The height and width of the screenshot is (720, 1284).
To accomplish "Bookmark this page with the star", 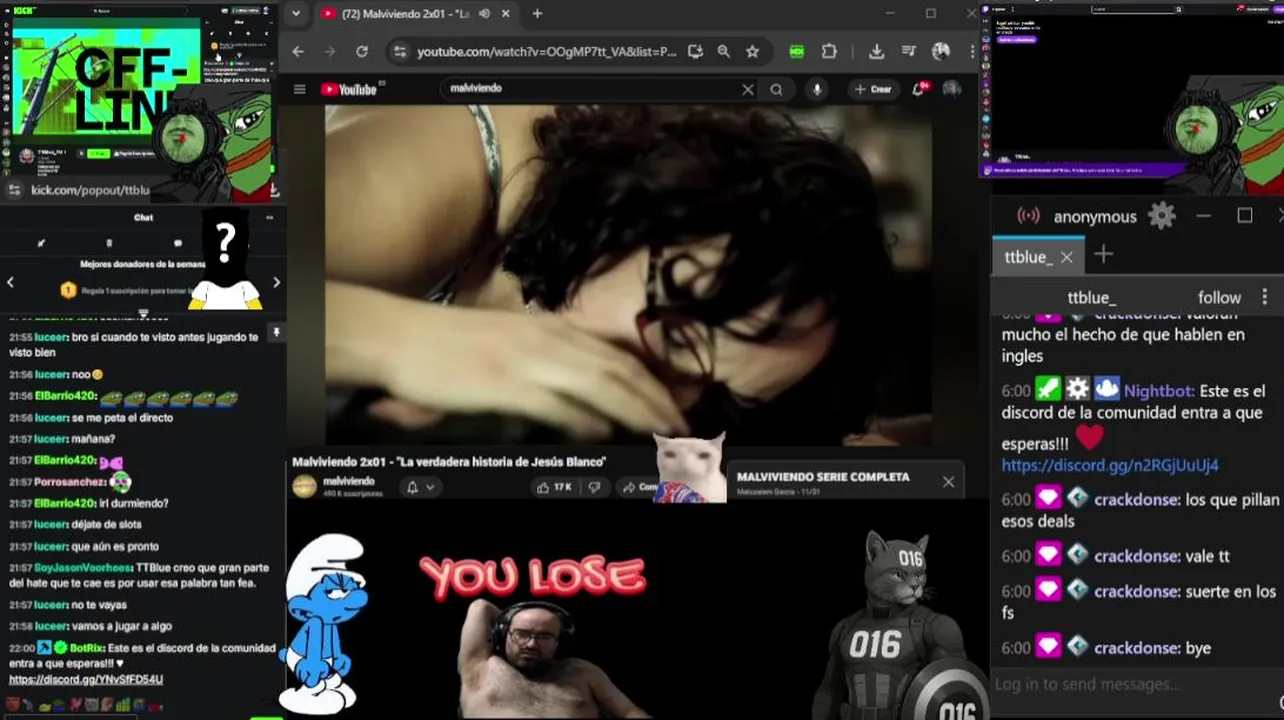I will click(752, 51).
